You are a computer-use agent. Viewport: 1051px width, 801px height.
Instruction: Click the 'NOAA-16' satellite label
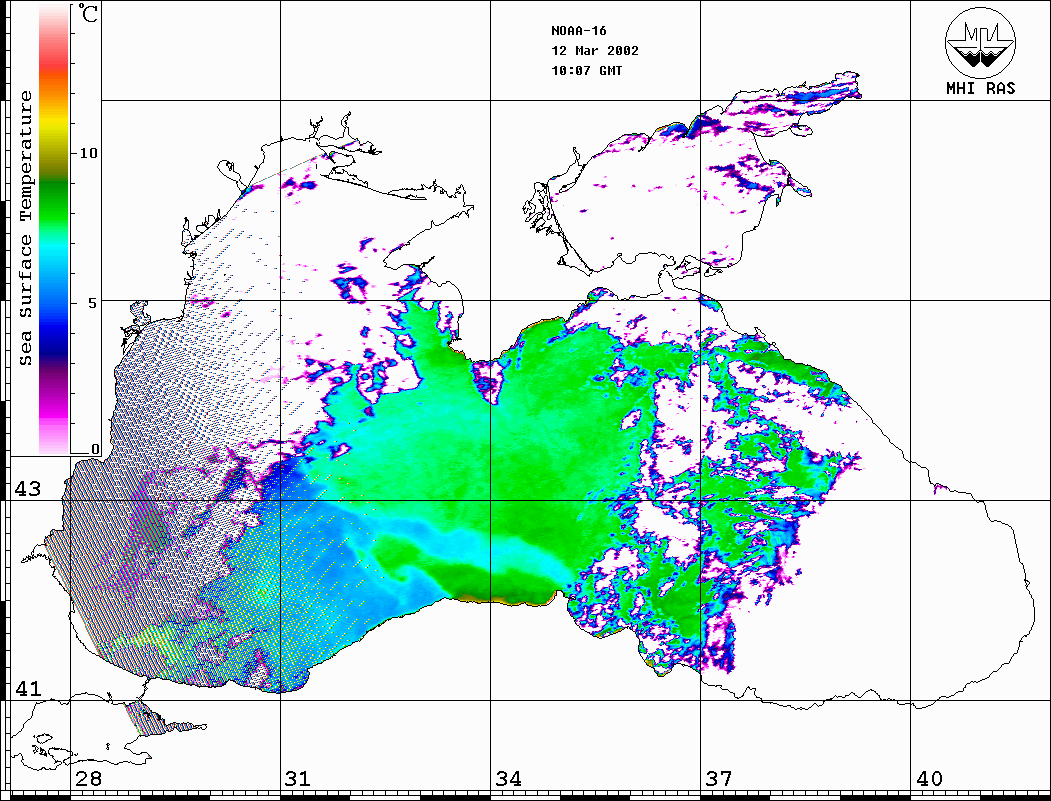[578, 31]
